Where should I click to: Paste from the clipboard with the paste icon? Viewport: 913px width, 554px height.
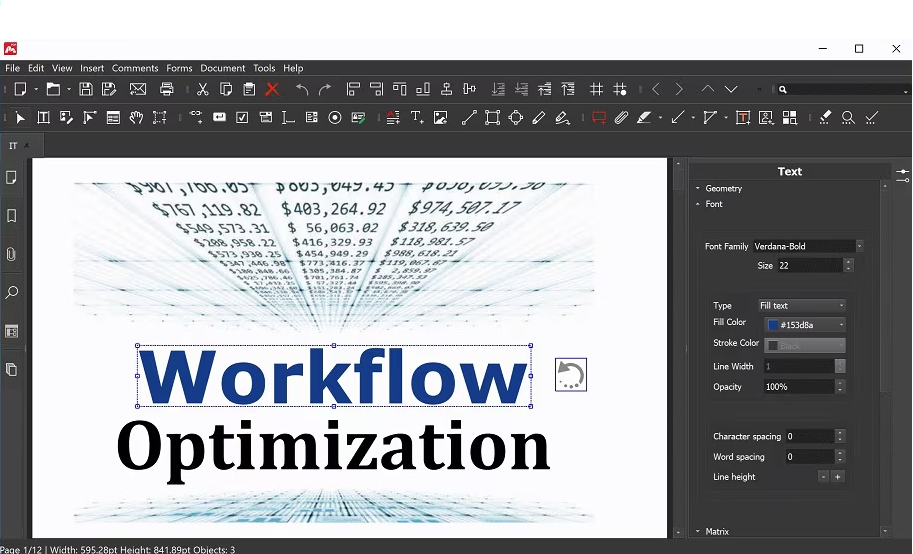click(249, 89)
